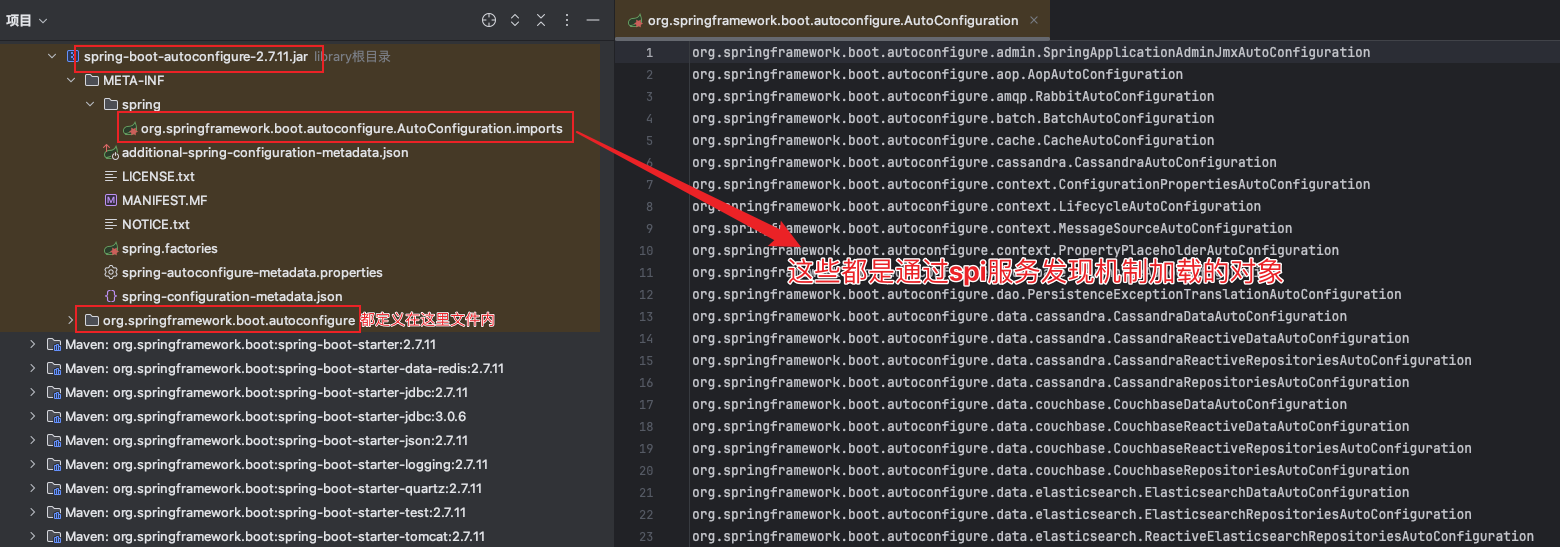Click library icon of spring-boot-starter-jdbc:3.0.6

pyautogui.click(x=53, y=417)
